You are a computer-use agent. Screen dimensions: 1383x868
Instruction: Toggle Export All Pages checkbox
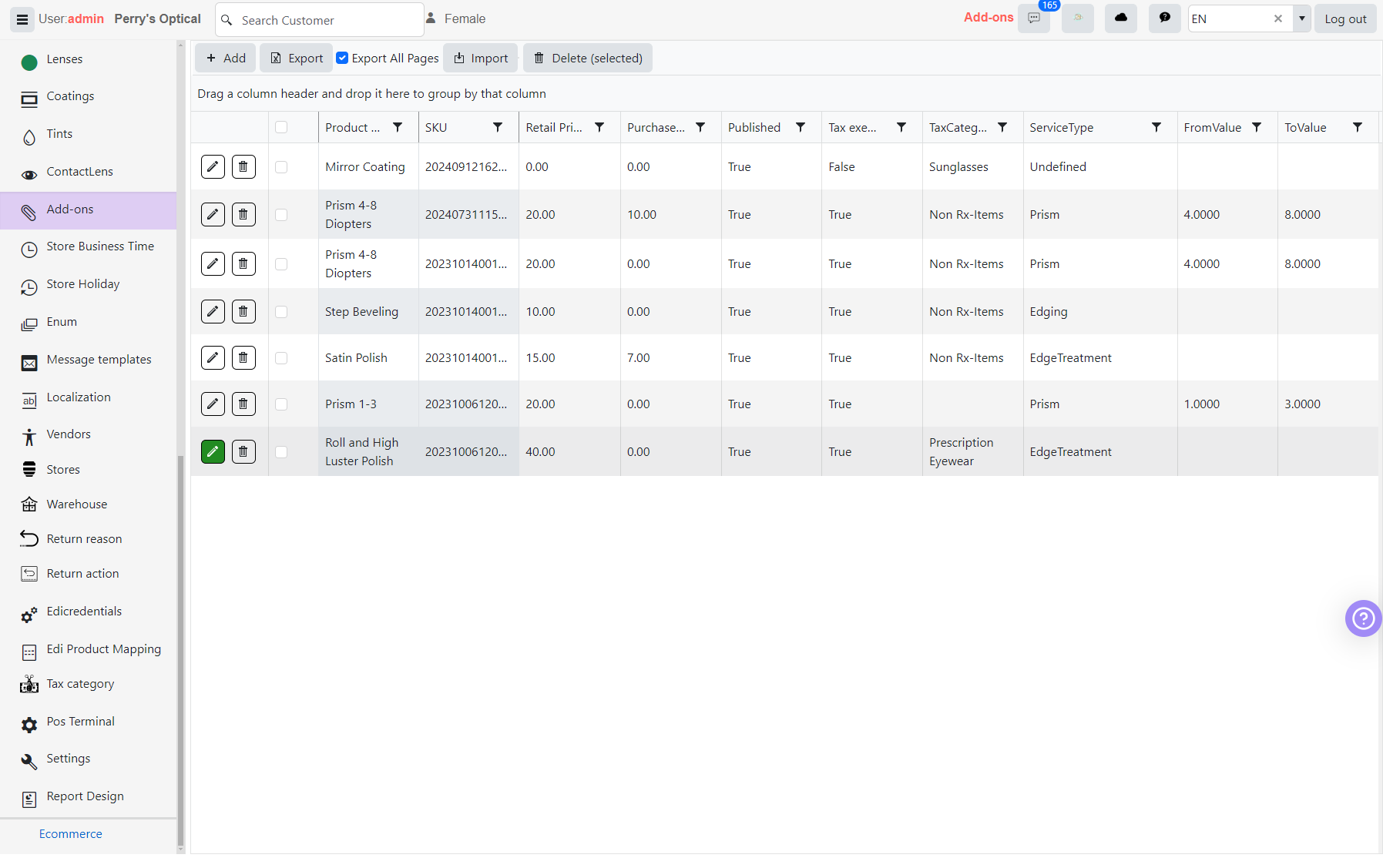pos(342,58)
